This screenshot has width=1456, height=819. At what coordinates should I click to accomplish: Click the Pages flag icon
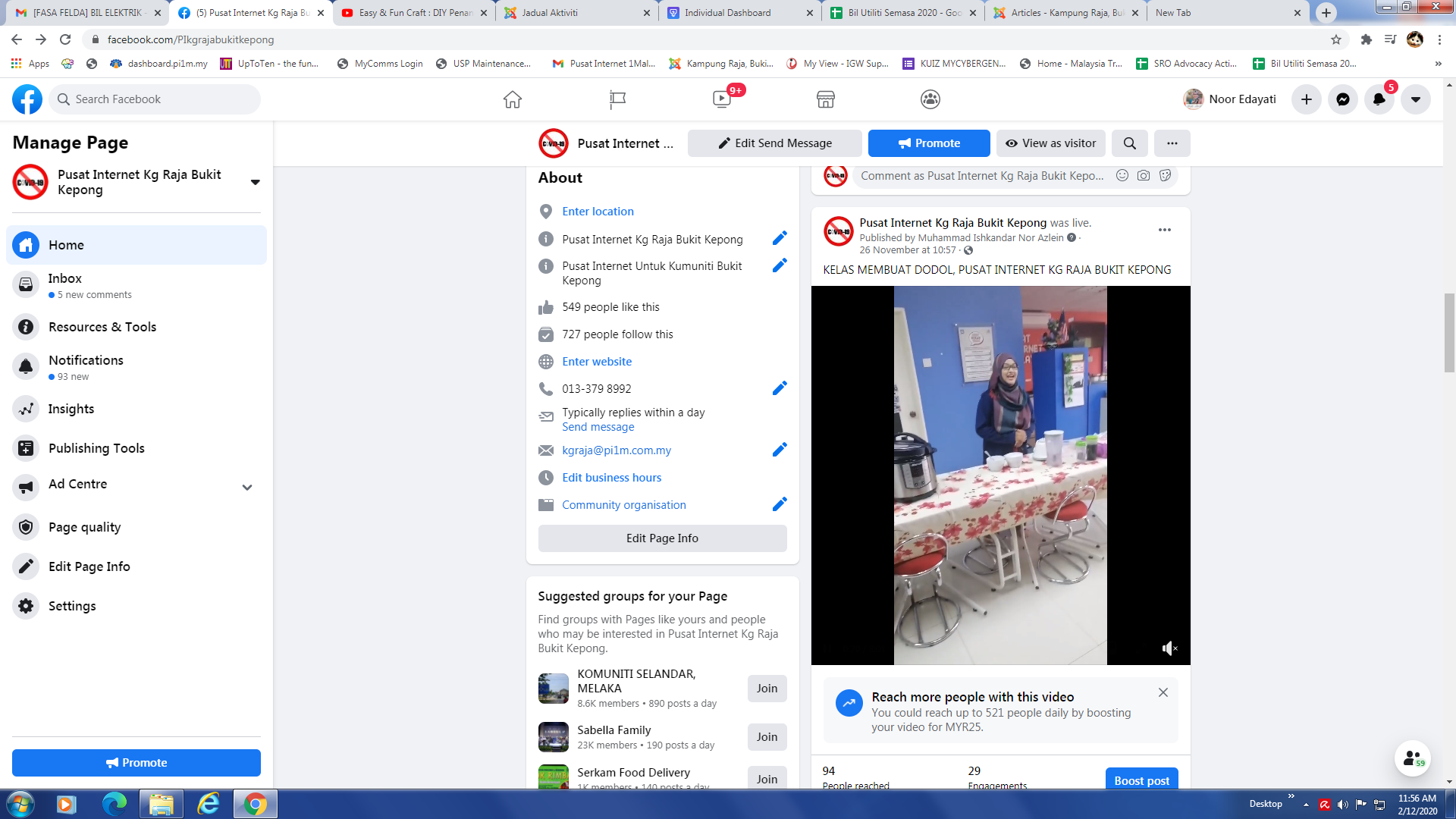(x=617, y=99)
